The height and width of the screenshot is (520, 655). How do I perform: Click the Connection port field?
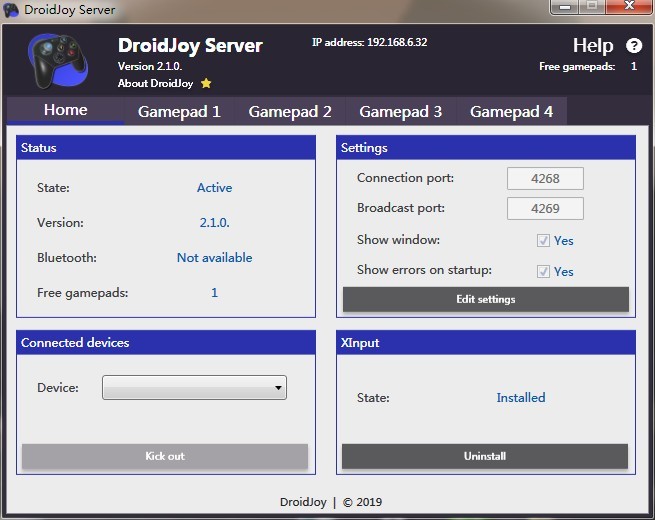(545, 179)
